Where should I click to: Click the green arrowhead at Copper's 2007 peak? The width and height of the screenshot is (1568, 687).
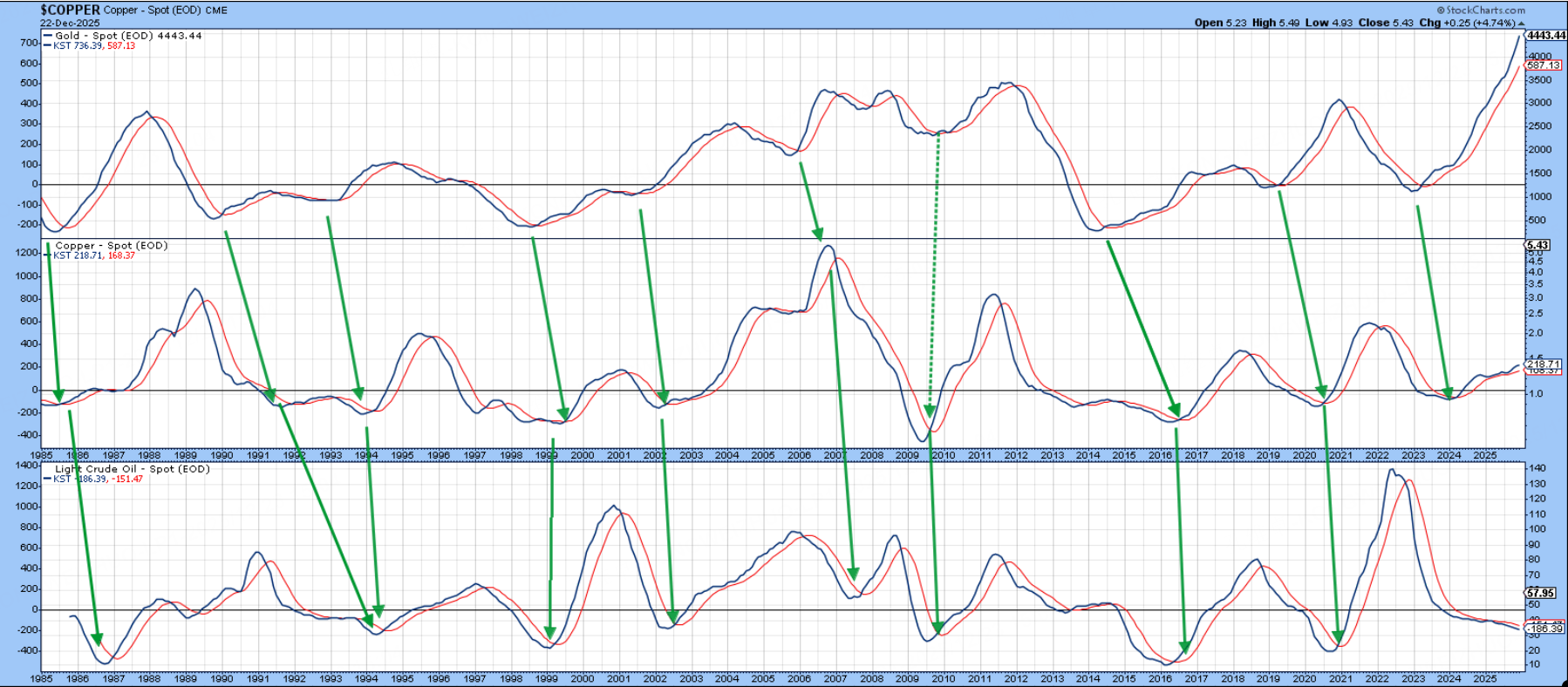point(818,234)
